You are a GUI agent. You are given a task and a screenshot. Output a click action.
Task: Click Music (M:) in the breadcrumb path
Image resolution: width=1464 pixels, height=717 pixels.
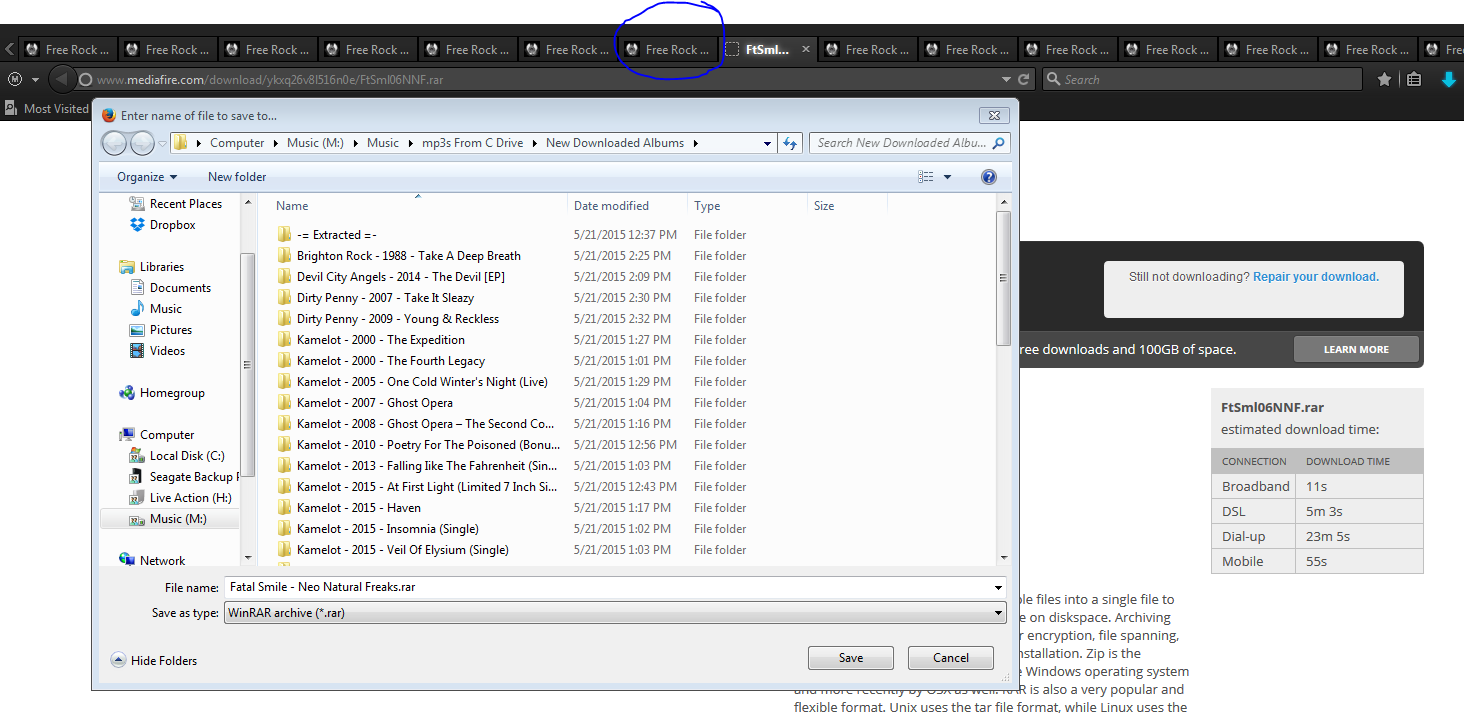coord(315,143)
